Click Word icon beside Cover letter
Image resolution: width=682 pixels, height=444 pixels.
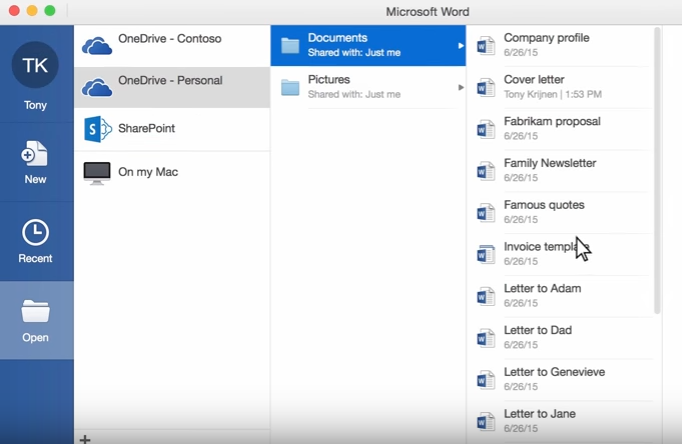click(x=485, y=87)
